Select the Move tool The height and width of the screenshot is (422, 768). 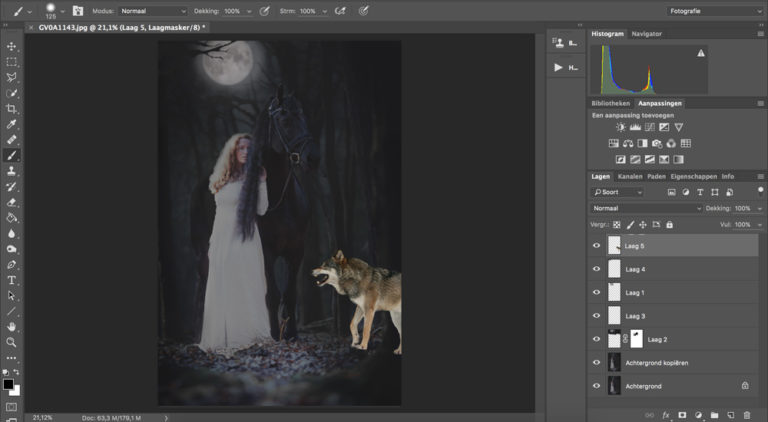(x=12, y=47)
